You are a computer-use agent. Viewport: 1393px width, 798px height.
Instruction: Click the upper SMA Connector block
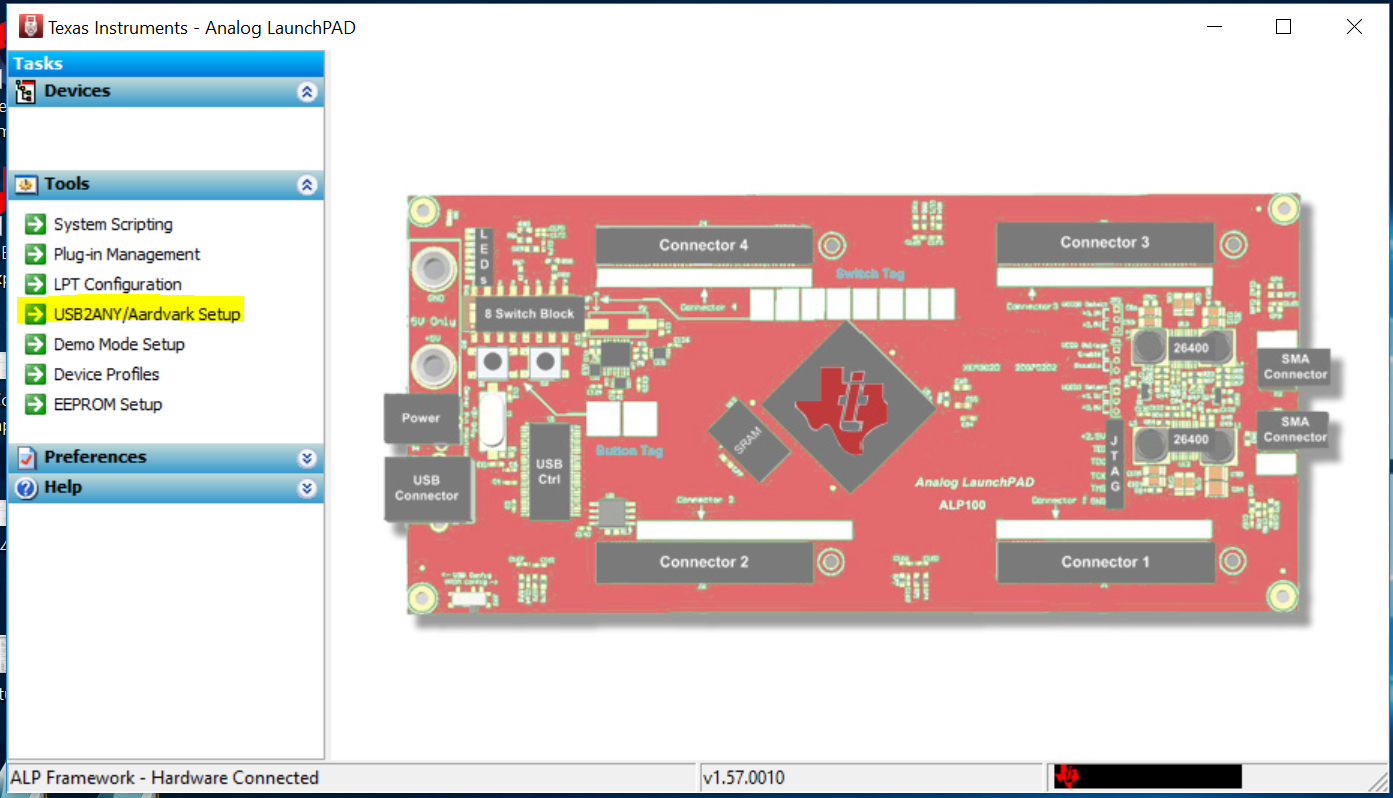click(x=1295, y=367)
